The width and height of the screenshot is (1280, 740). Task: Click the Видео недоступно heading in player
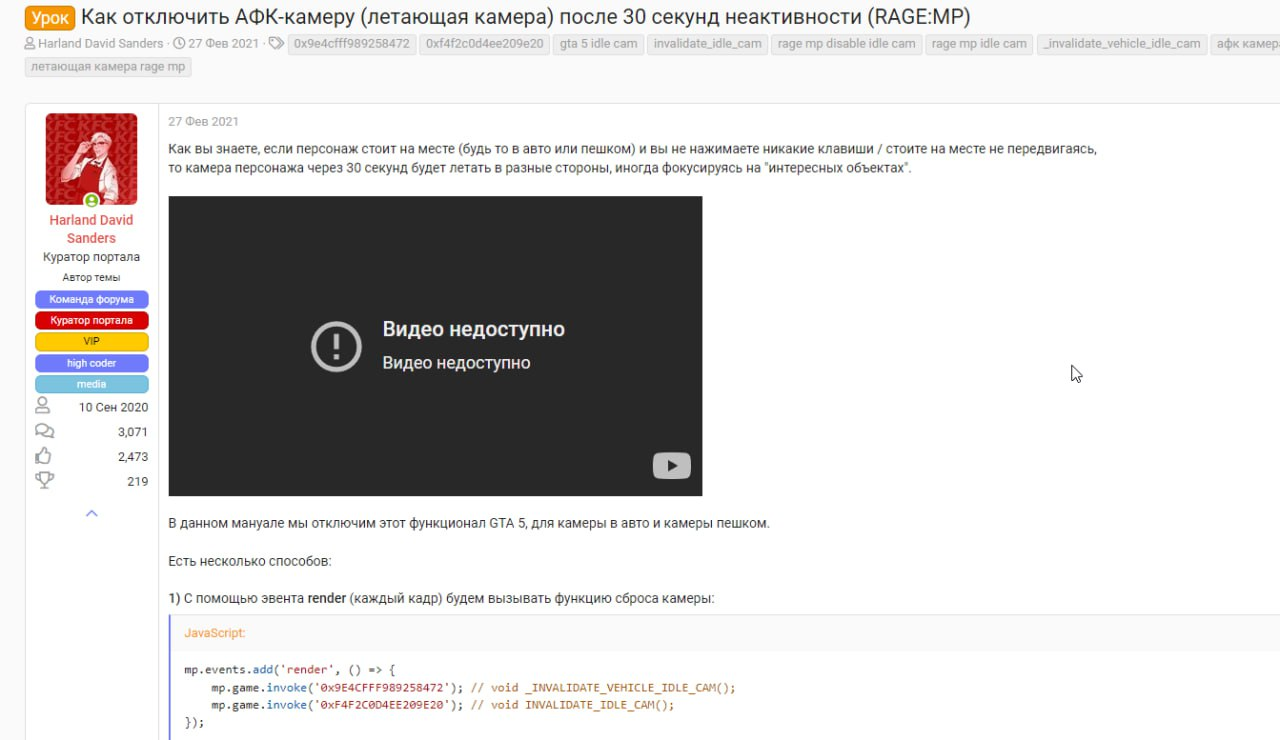click(474, 330)
